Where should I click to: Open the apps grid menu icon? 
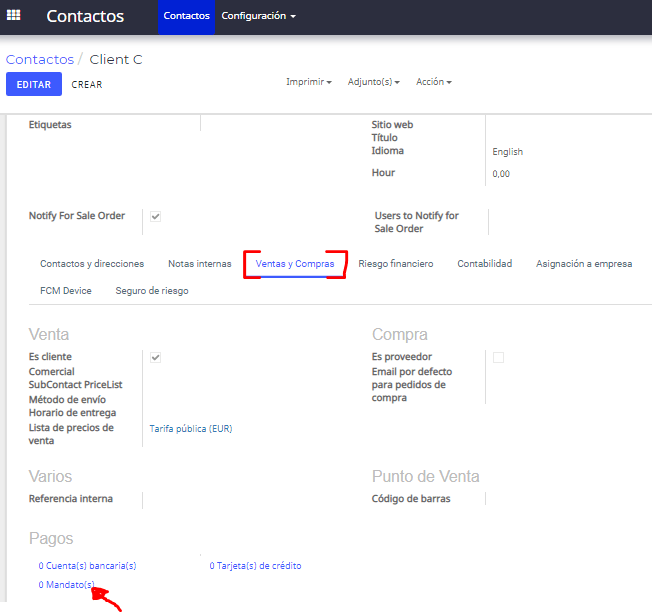[x=13, y=15]
